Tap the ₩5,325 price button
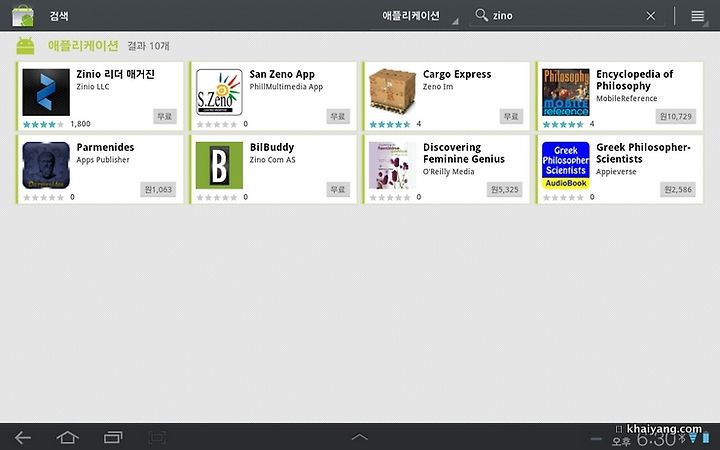 504,189
